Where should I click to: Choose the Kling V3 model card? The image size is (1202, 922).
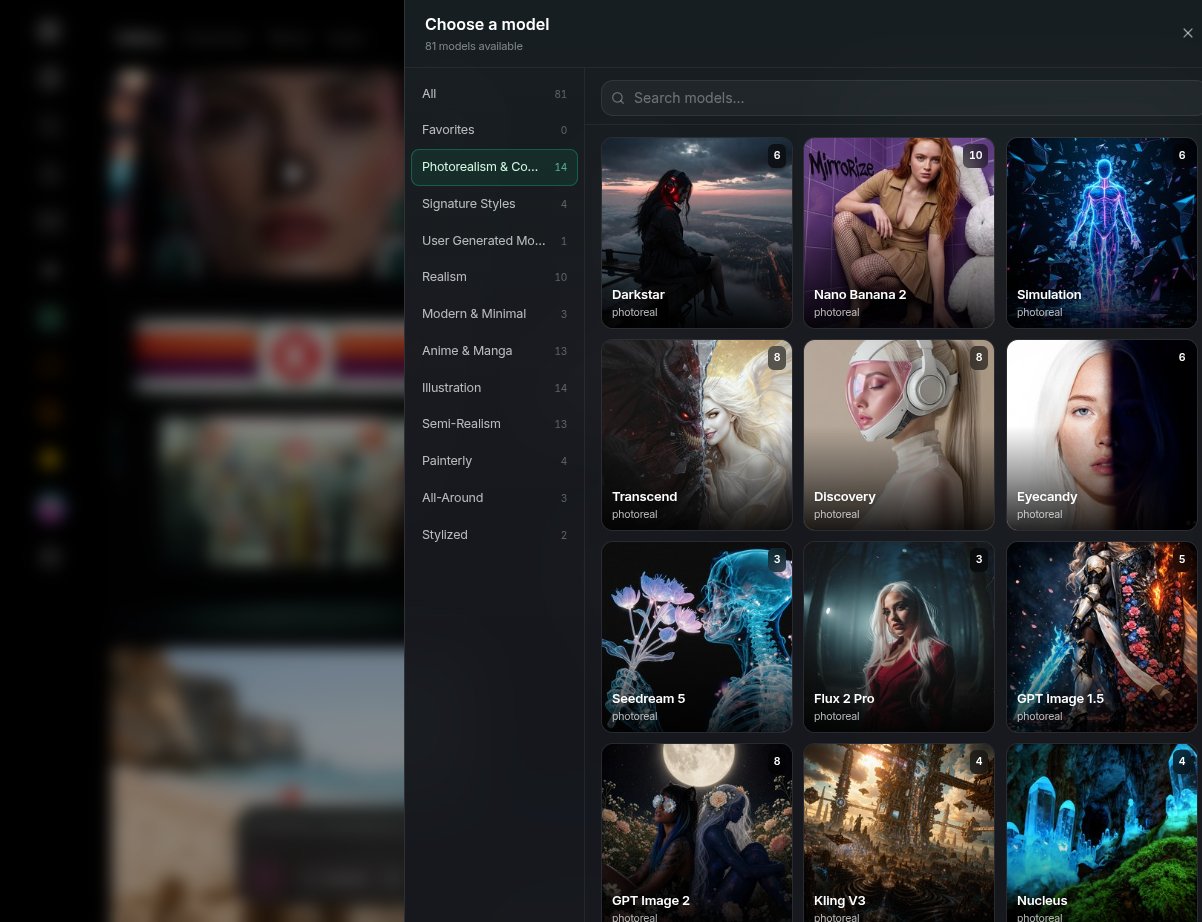tap(899, 833)
